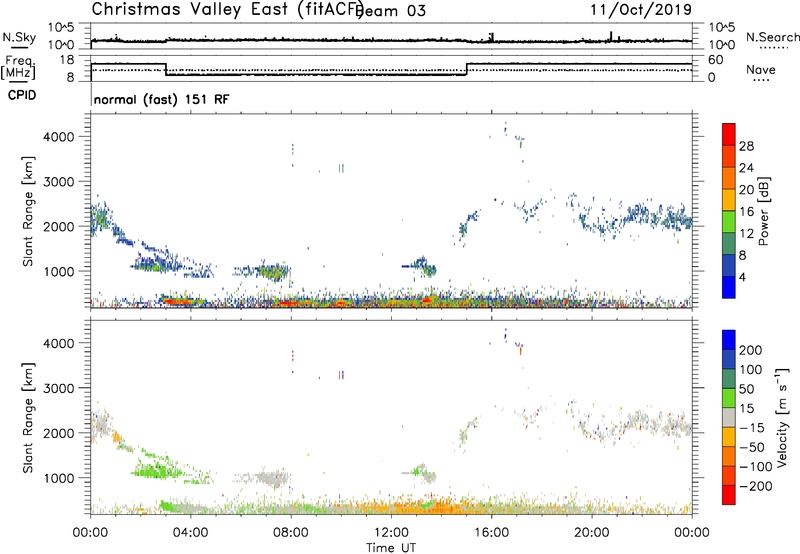Image resolution: width=800 pixels, height=554 pixels.
Task: Click the '3000' tick in the power panel
Action: [x=58, y=182]
